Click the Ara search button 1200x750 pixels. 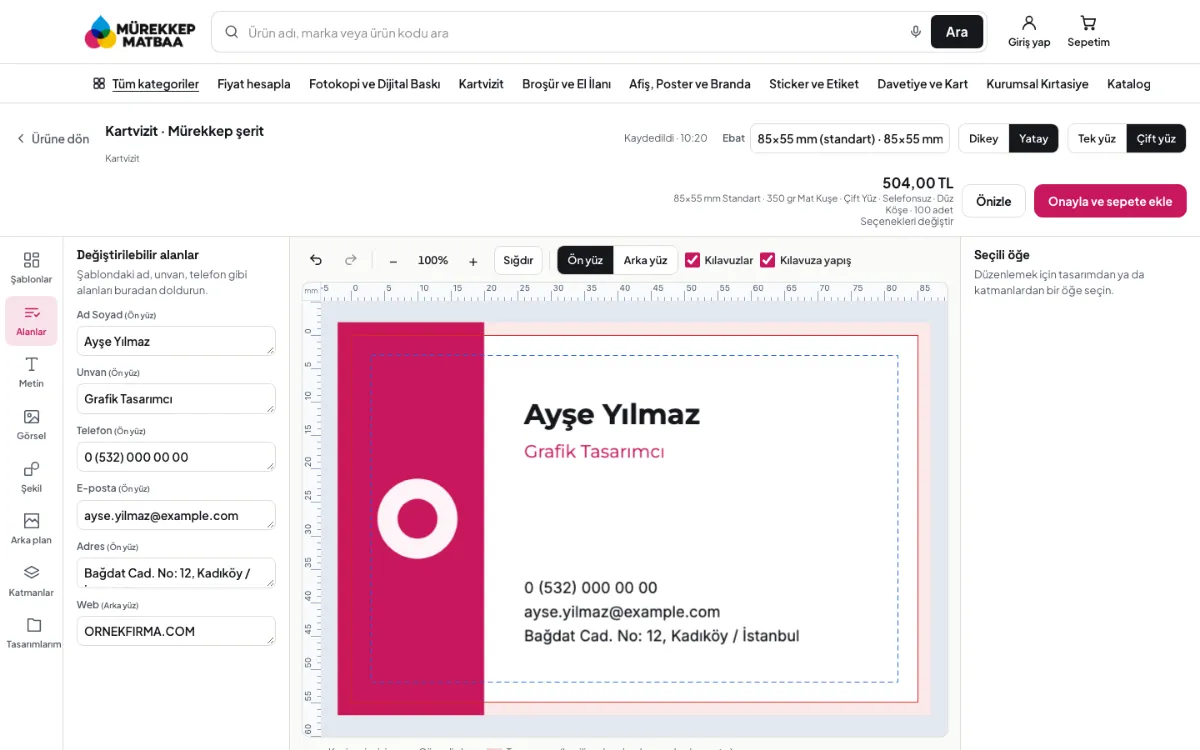tap(957, 32)
